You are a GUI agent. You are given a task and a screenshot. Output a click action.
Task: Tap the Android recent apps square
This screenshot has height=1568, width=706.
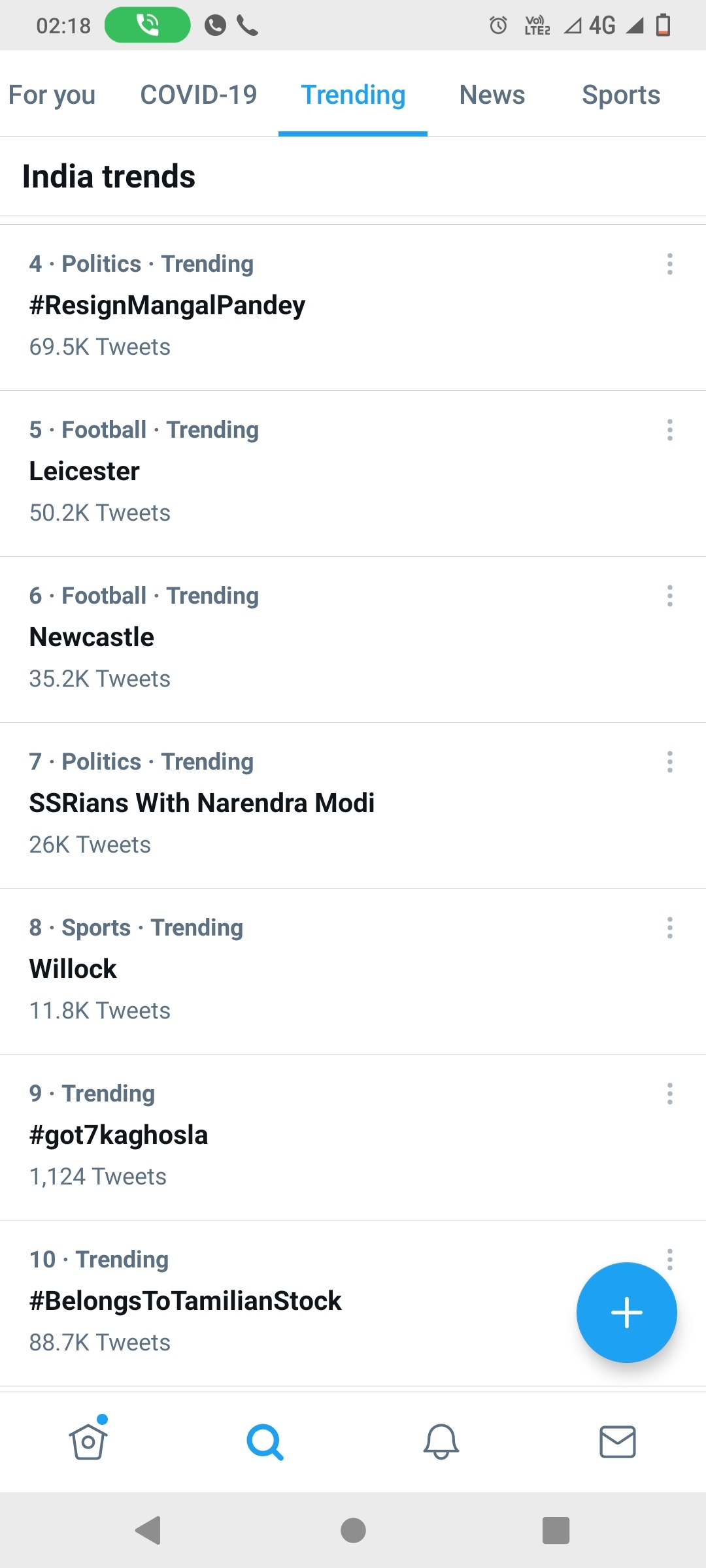click(556, 1530)
